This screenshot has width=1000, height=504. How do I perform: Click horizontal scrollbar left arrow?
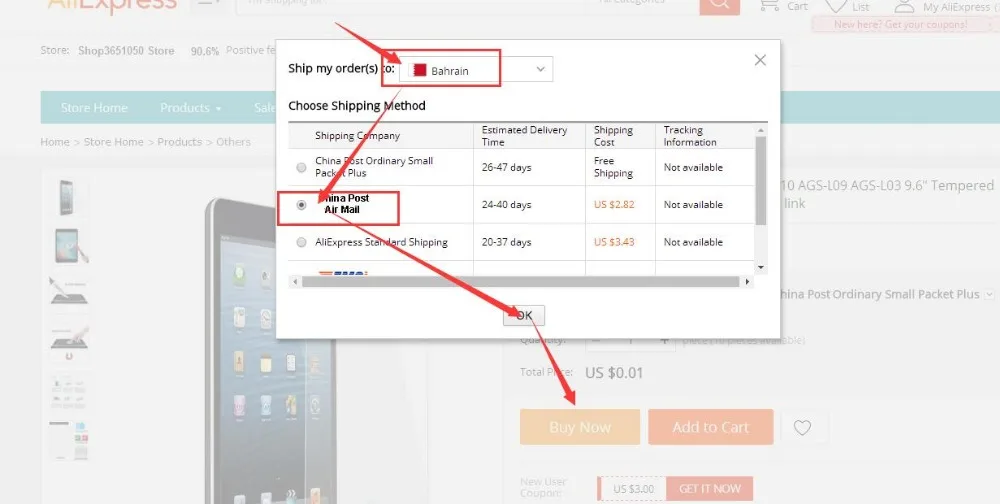click(x=294, y=281)
